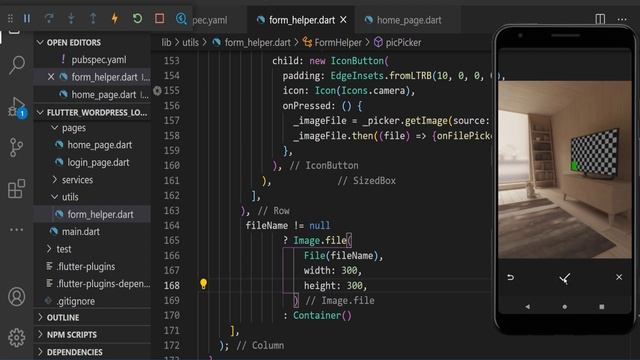640x360 pixels.
Task: Click the Container() code on line 170
Action: [x=322, y=316]
